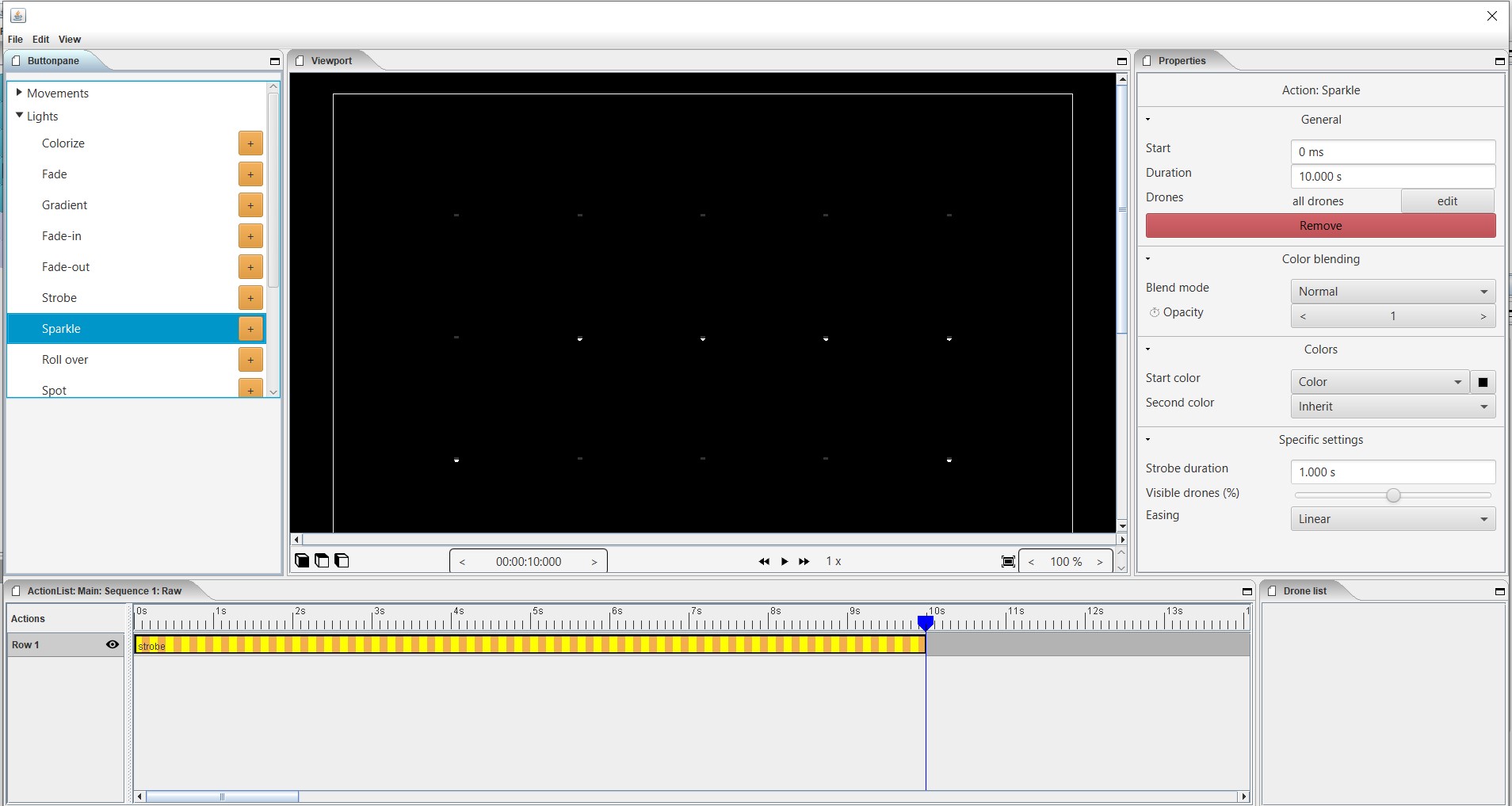Expand the Movements tree category
Screen dimensions: 1512x806
pos(19,93)
